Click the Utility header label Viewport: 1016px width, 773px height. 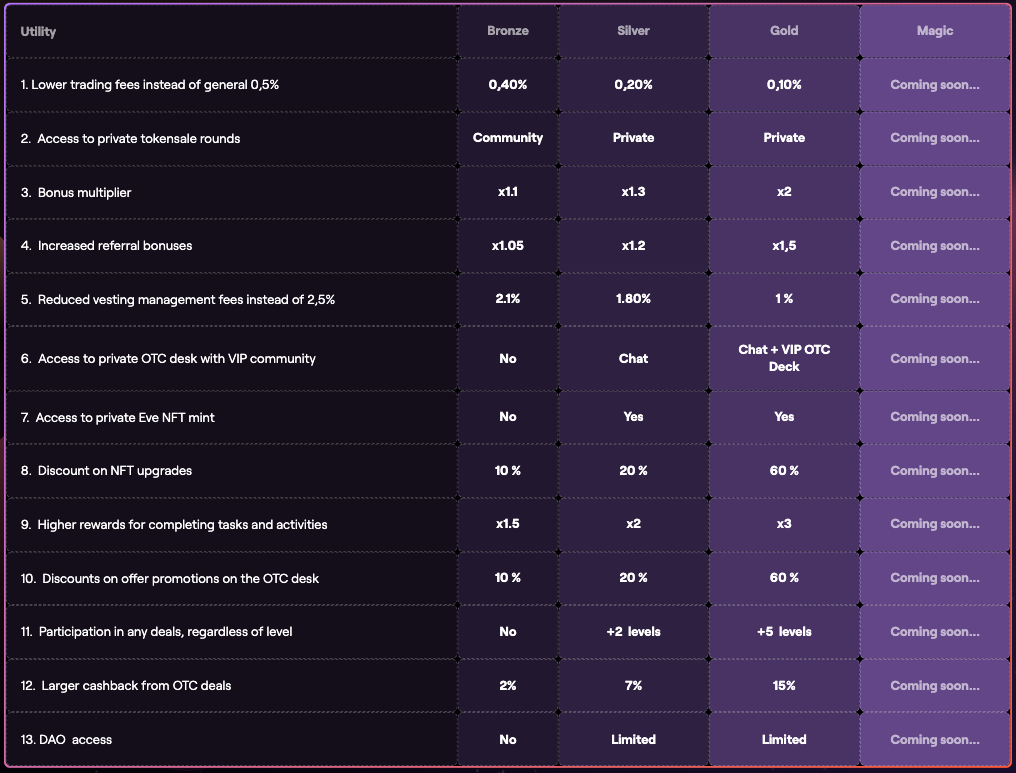(38, 31)
